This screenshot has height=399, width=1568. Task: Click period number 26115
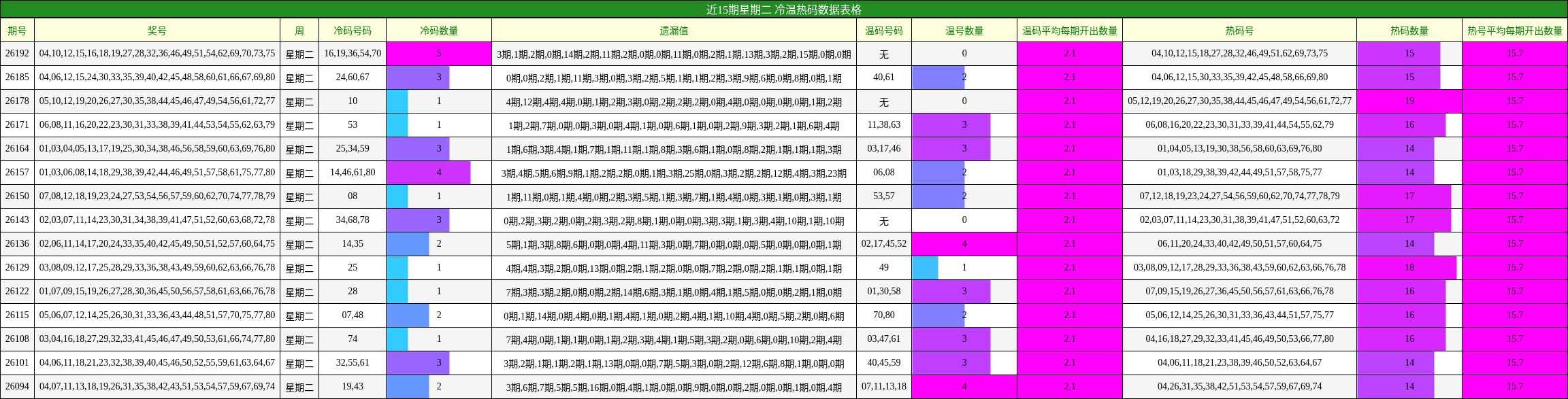pos(17,315)
